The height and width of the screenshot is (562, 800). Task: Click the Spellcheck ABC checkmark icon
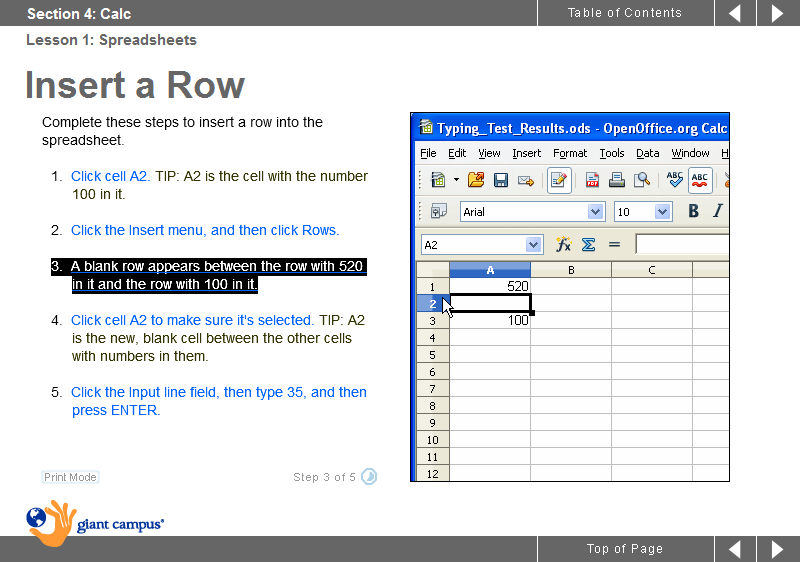[674, 180]
